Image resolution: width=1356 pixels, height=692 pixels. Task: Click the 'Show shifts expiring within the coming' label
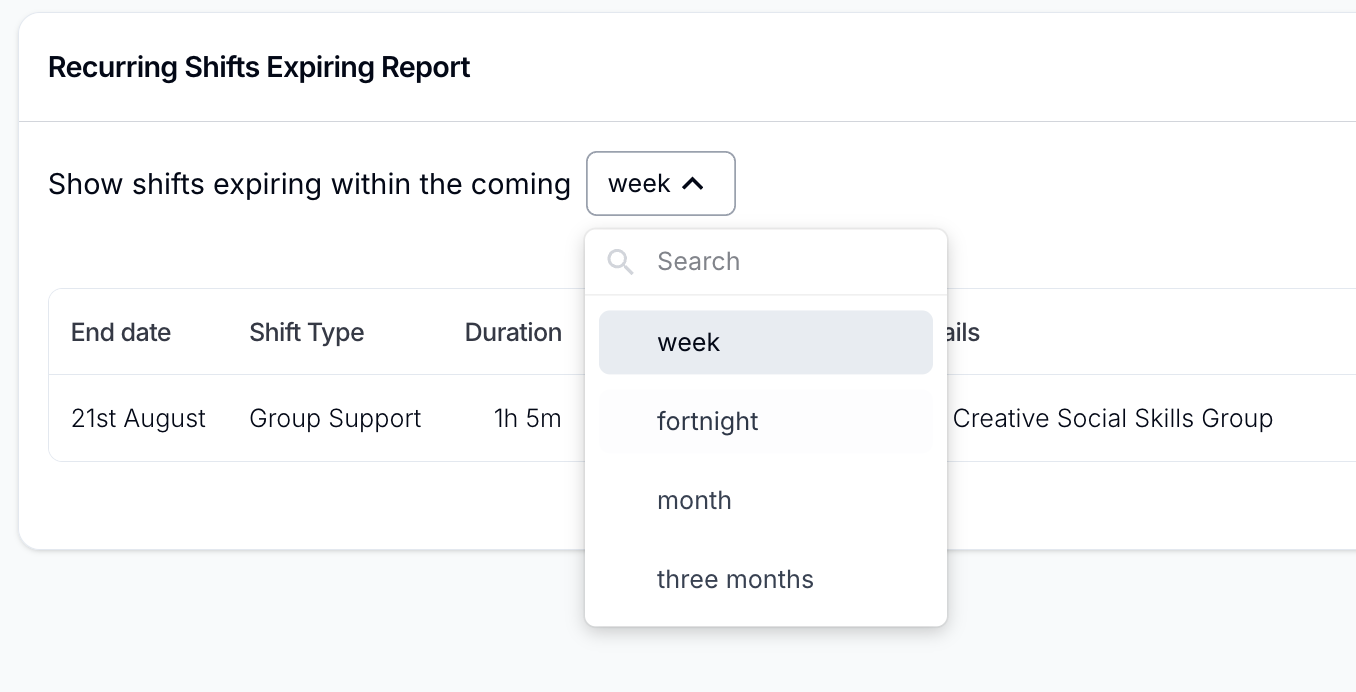point(309,184)
